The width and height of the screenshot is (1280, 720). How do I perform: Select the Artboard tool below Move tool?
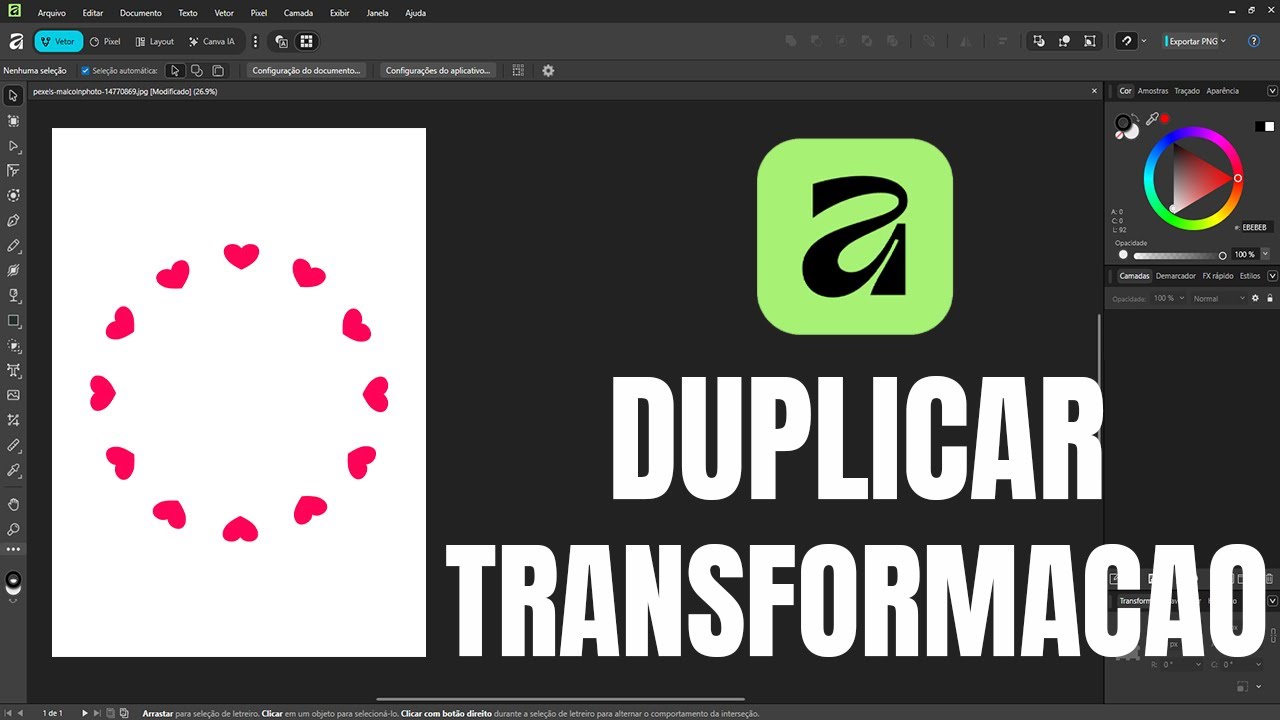[13, 121]
